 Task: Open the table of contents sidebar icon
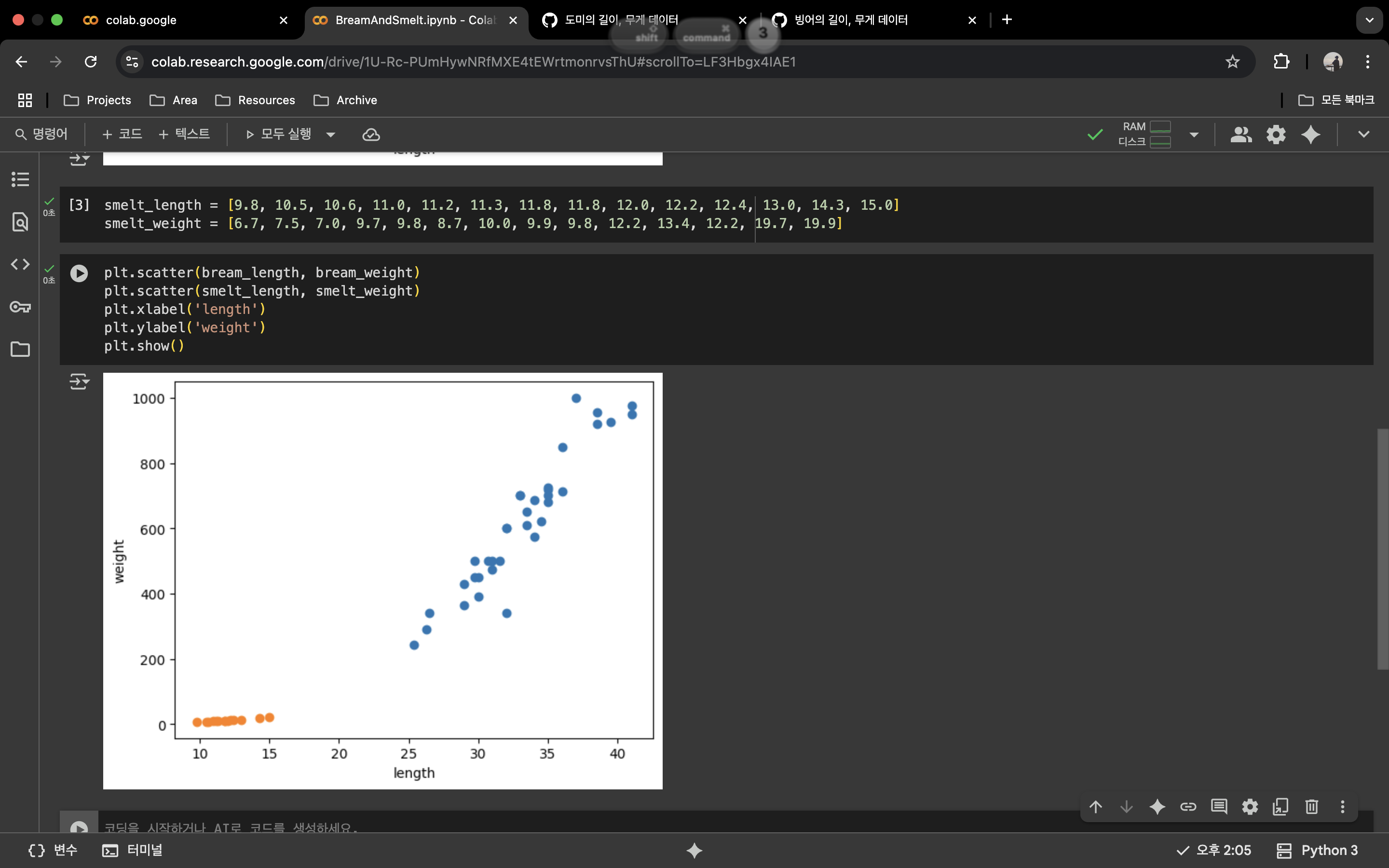[x=20, y=180]
